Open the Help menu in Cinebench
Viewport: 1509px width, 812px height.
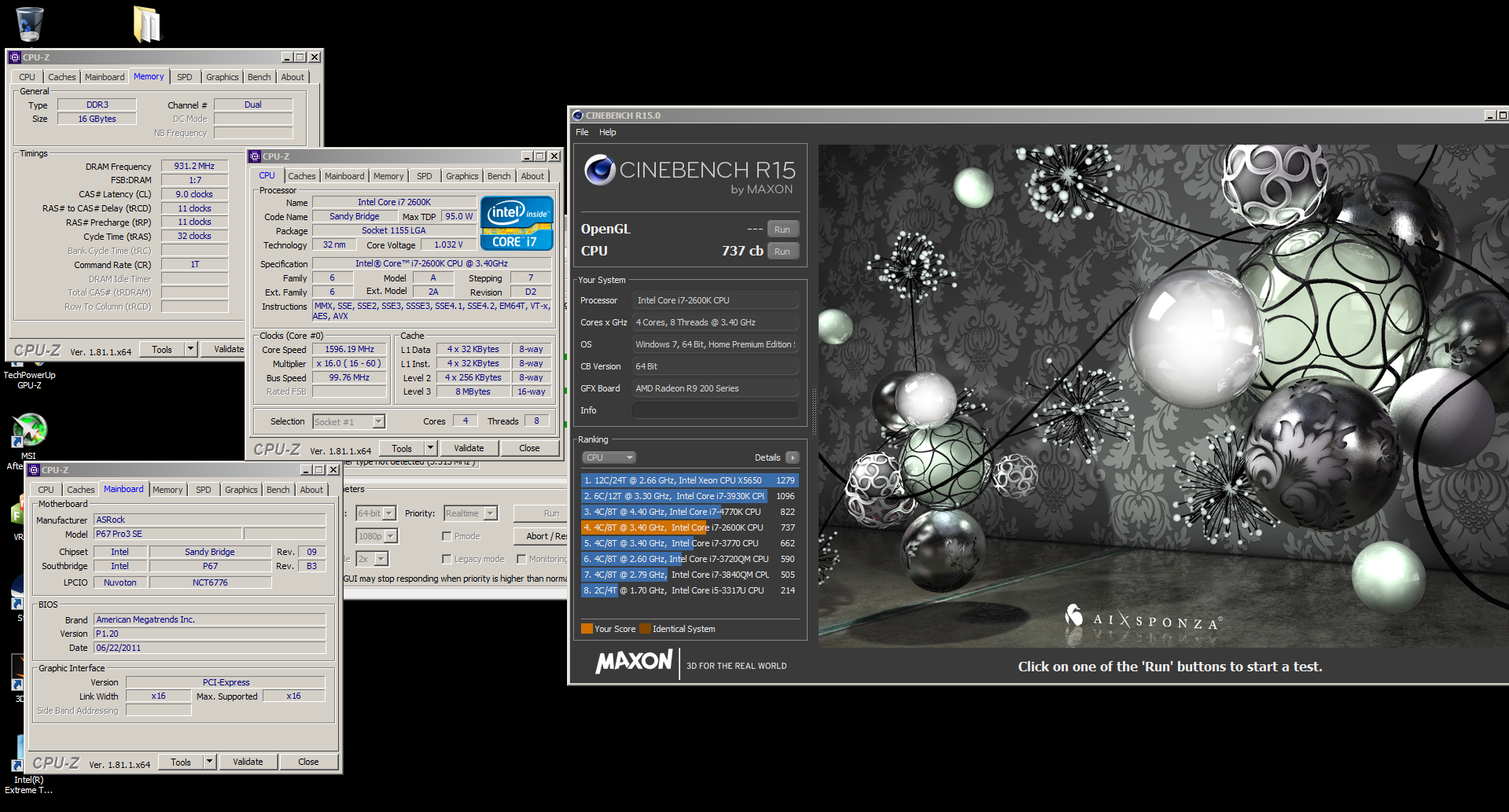(x=608, y=132)
